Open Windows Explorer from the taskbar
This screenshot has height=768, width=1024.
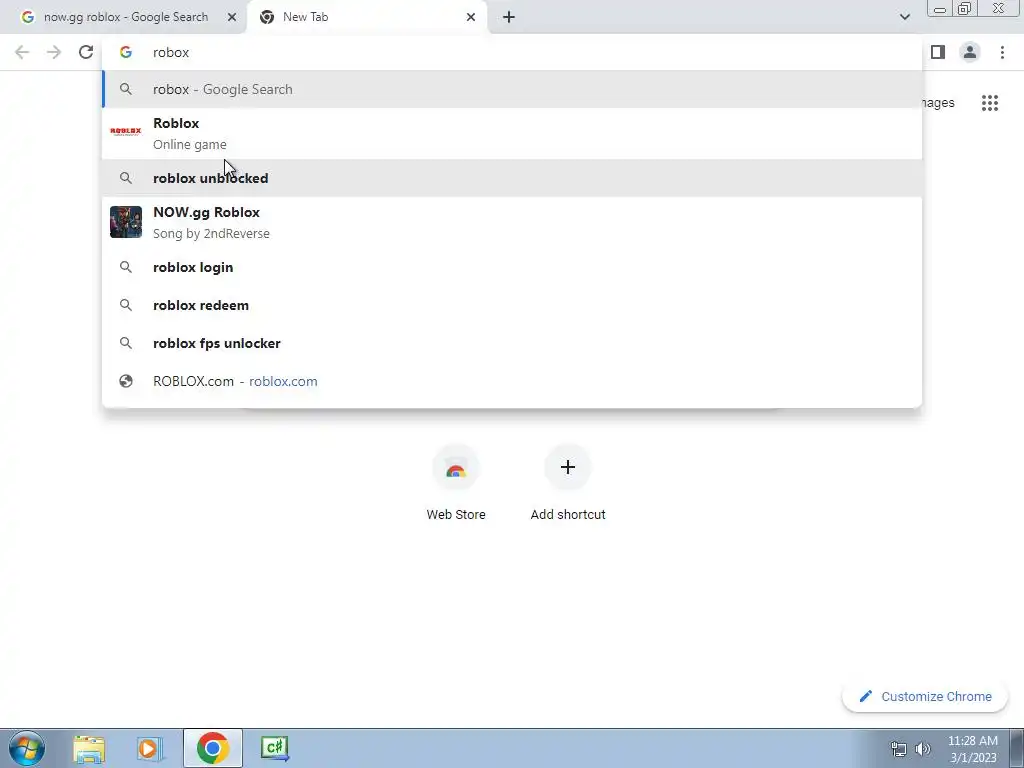point(89,748)
